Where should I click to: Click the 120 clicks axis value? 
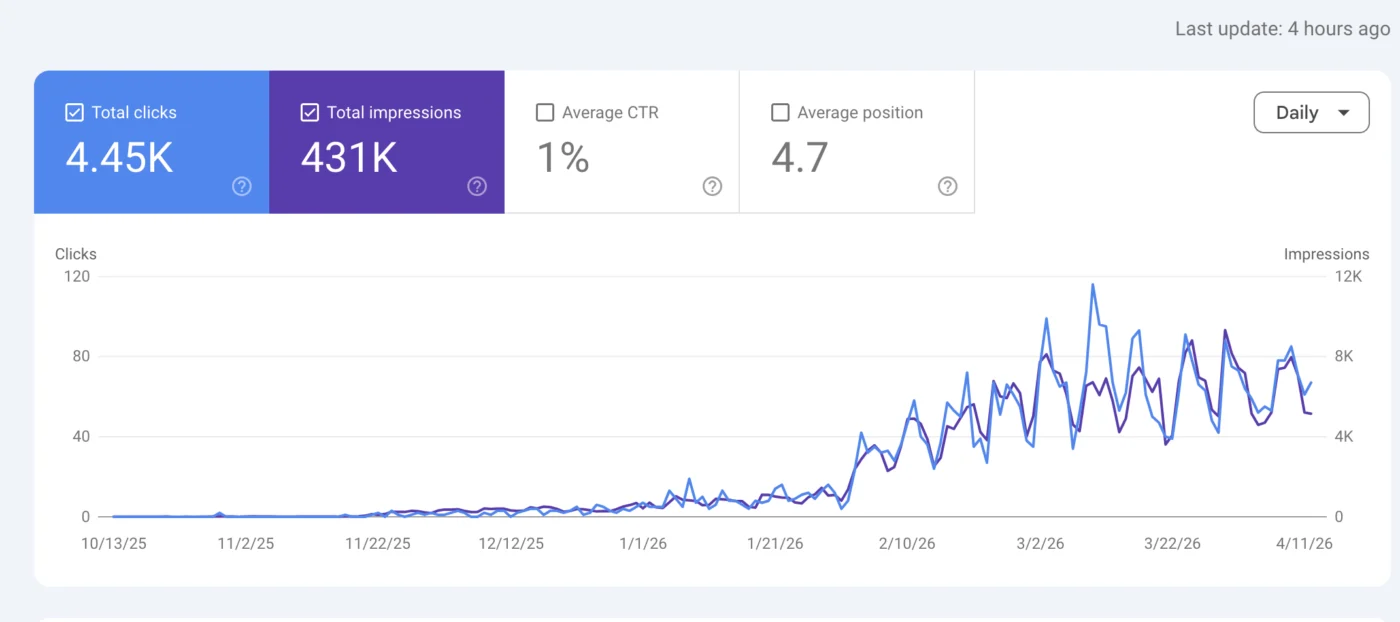pyautogui.click(x=77, y=277)
